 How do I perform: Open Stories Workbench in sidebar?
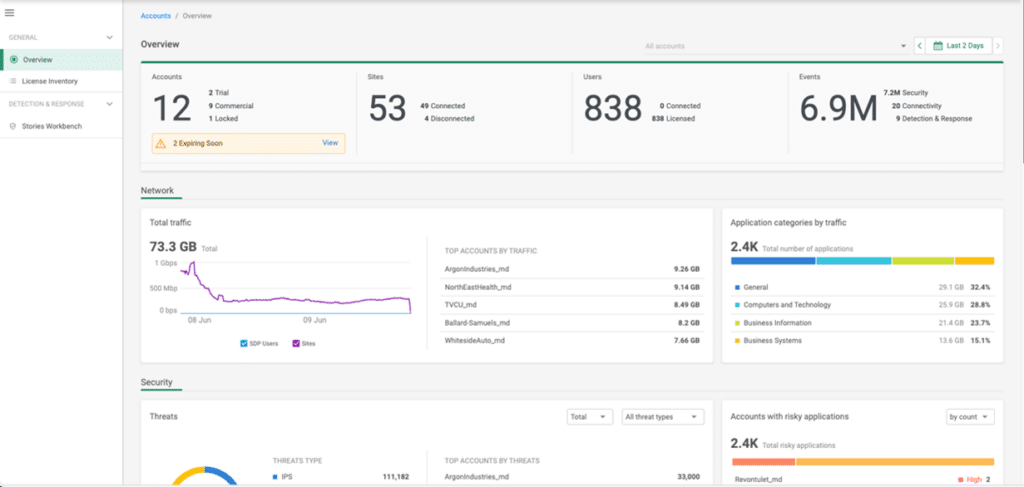coord(61,126)
